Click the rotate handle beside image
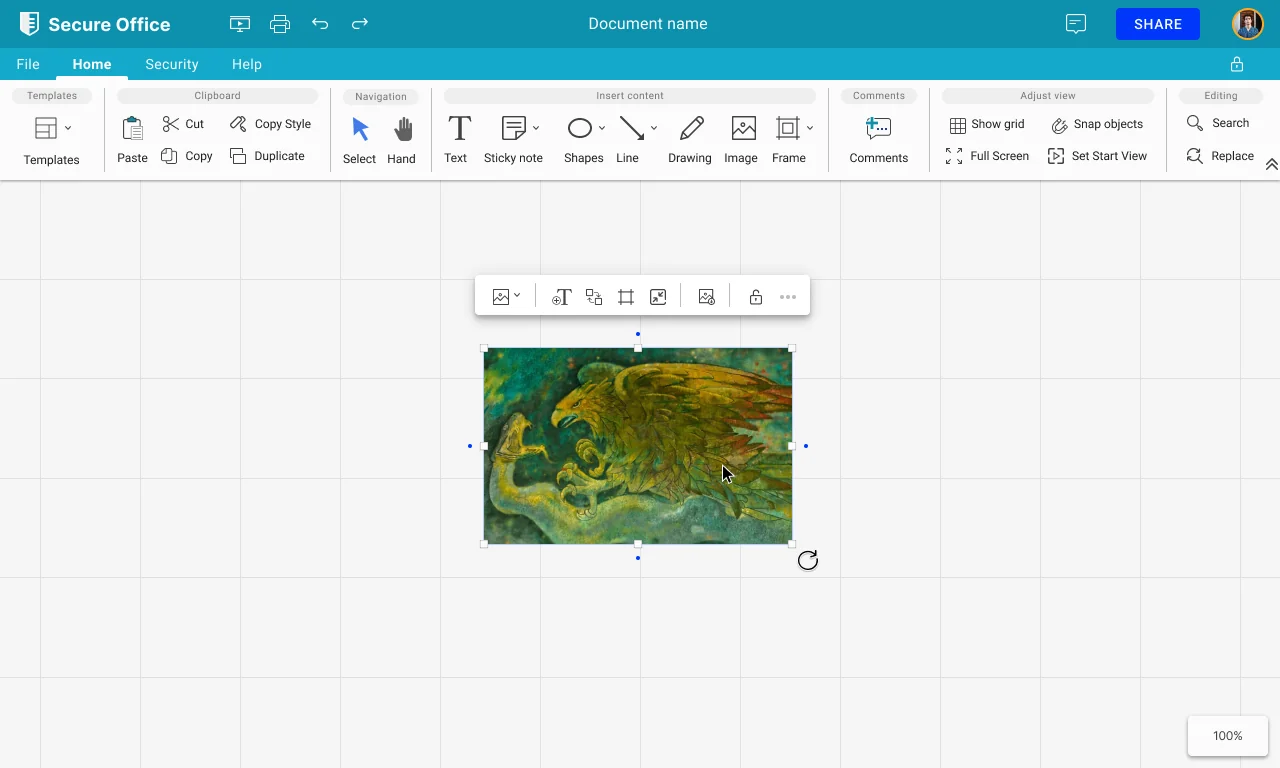 808,560
